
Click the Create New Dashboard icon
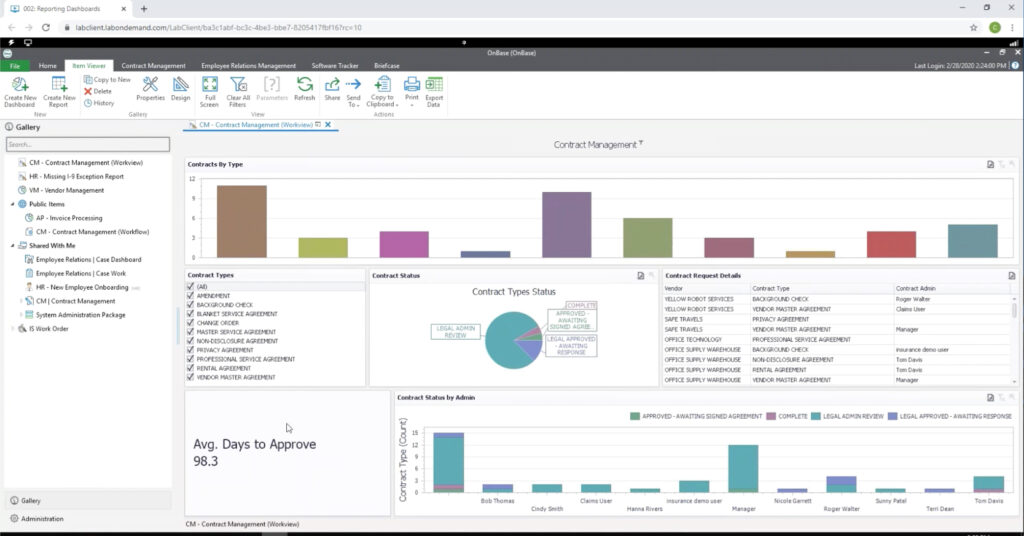[x=19, y=85]
